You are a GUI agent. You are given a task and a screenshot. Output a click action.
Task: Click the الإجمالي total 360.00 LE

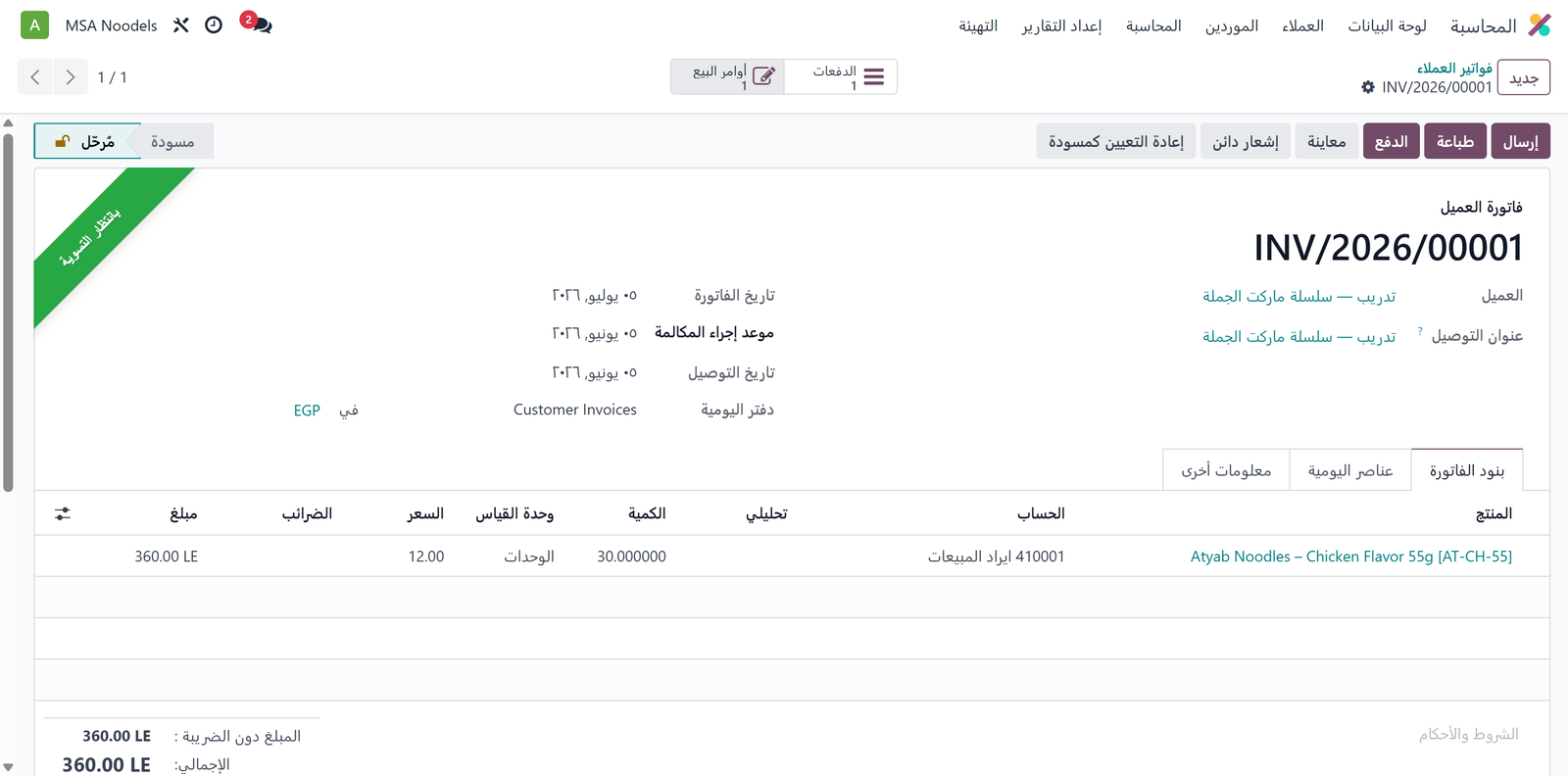(x=106, y=764)
